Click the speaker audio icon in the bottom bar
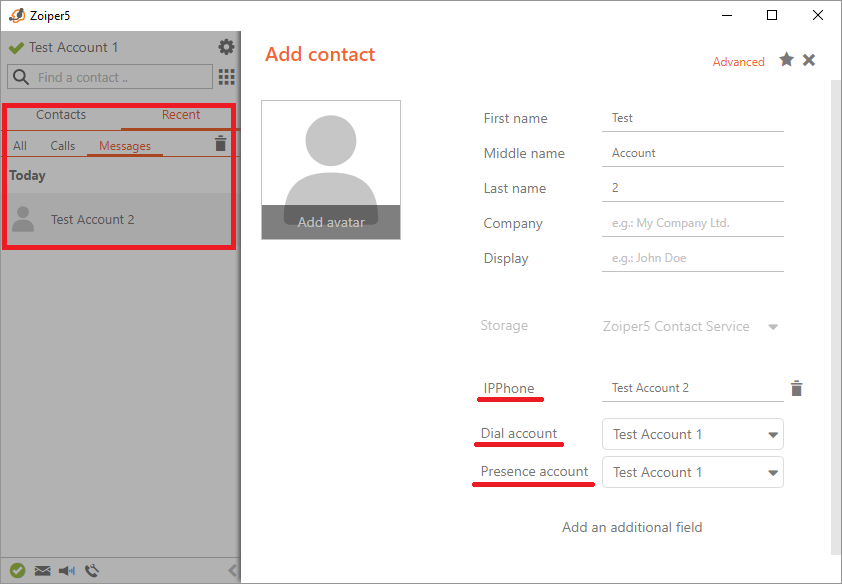The width and height of the screenshot is (842, 584). point(67,571)
